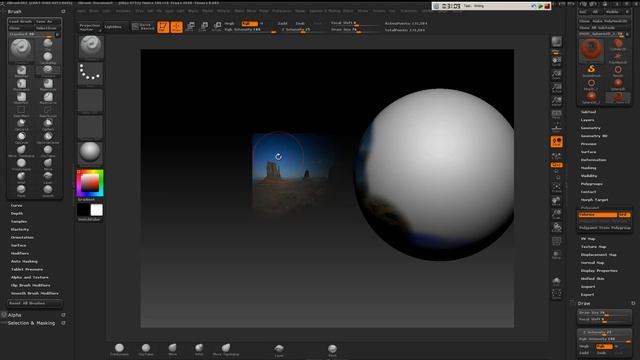Select the Pinch brush in Brush palette
The image size is (640, 360).
[x=21, y=191]
